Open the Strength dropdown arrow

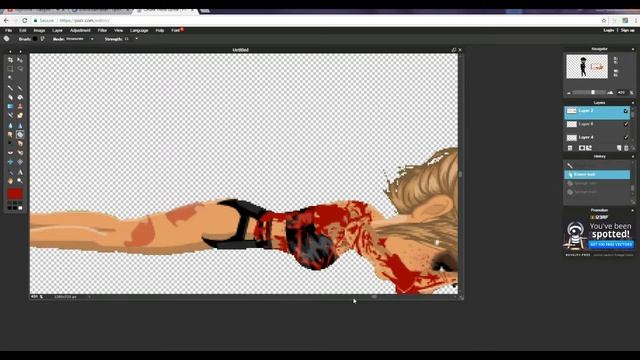[x=136, y=39]
